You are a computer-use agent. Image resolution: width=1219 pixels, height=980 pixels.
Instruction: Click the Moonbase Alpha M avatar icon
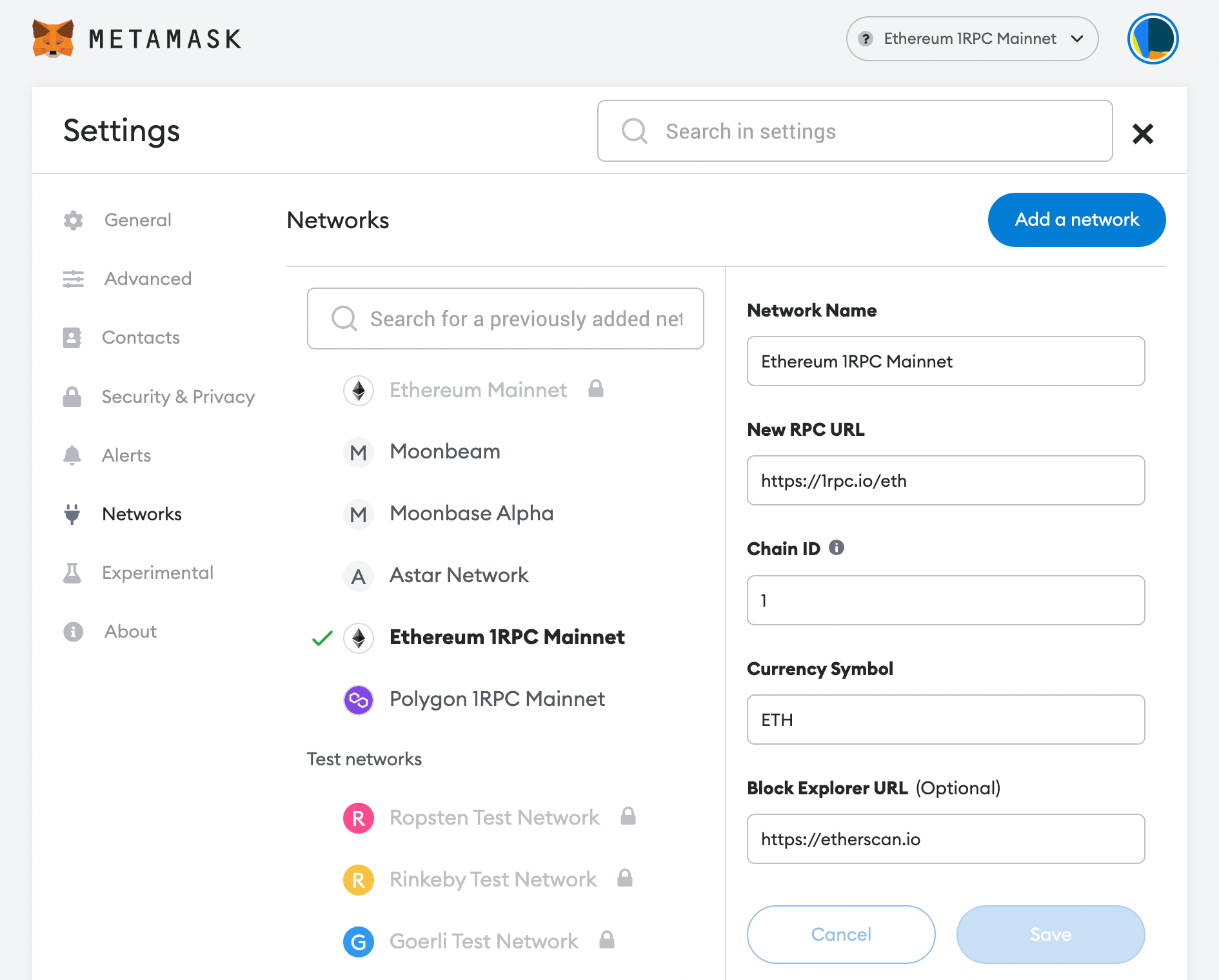359,514
